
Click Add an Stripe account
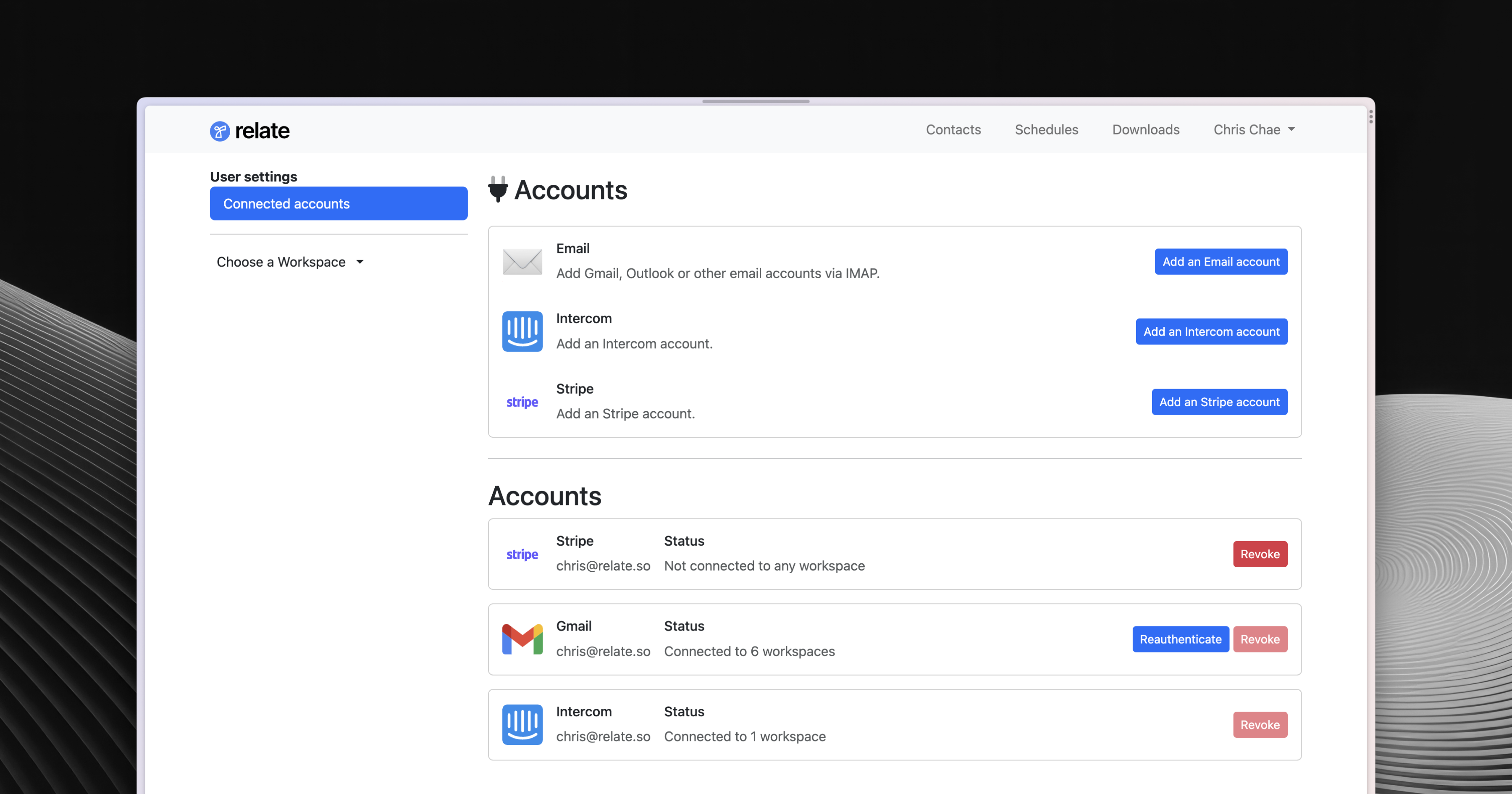1219,402
